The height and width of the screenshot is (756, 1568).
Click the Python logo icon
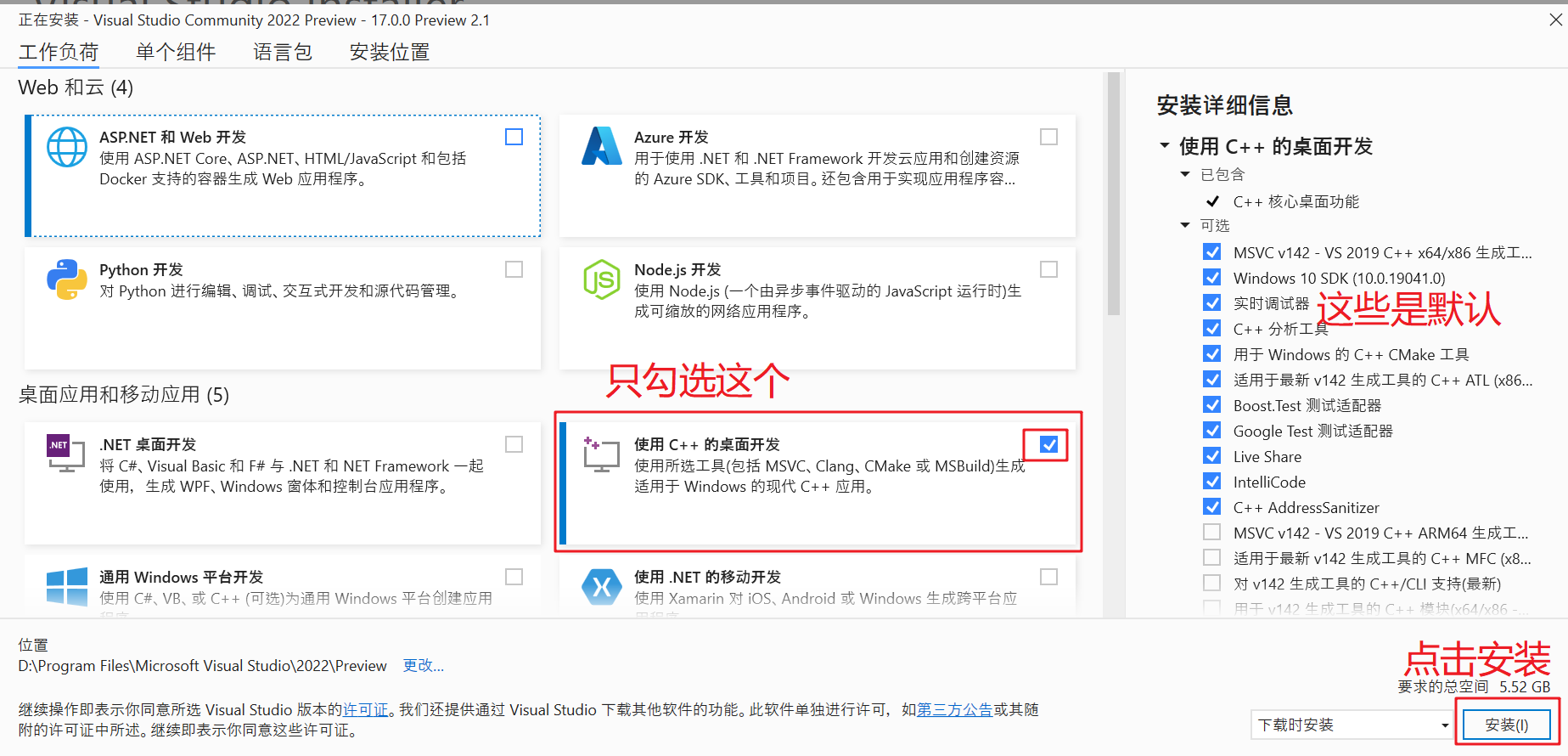click(x=66, y=279)
